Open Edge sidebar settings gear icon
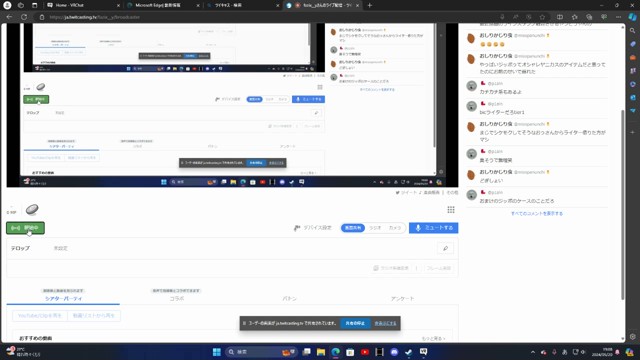 [x=632, y=337]
